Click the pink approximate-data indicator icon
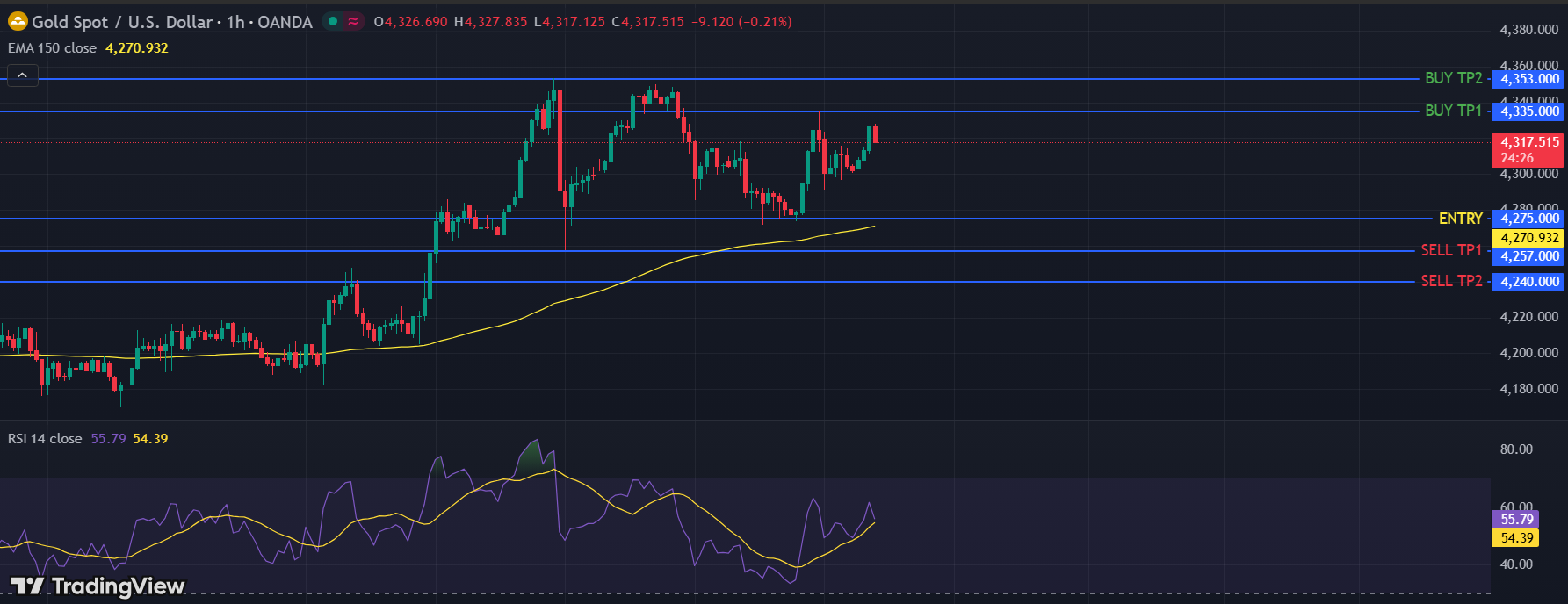This screenshot has width=1568, height=604. (353, 22)
